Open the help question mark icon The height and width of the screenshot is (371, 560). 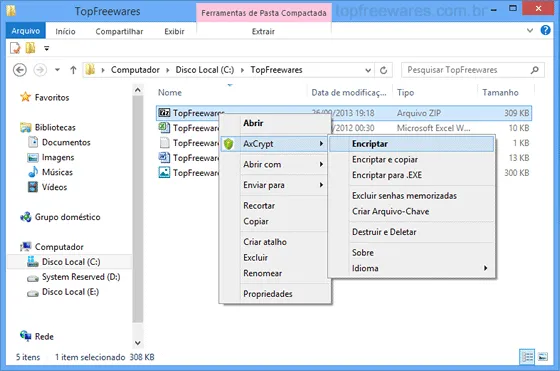[x=545, y=30]
